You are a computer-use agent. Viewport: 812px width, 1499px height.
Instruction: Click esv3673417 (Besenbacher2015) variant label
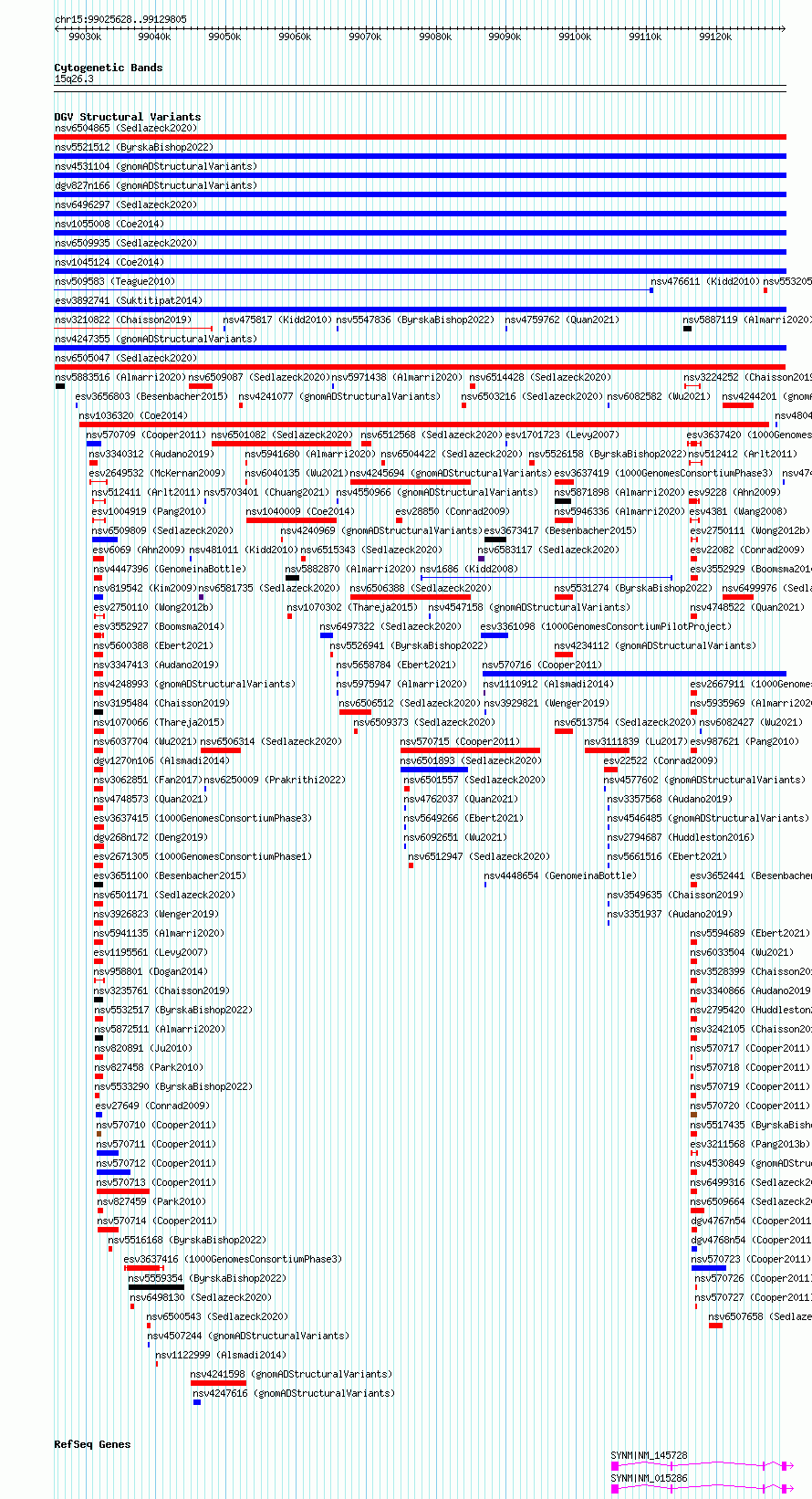pyautogui.click(x=560, y=530)
